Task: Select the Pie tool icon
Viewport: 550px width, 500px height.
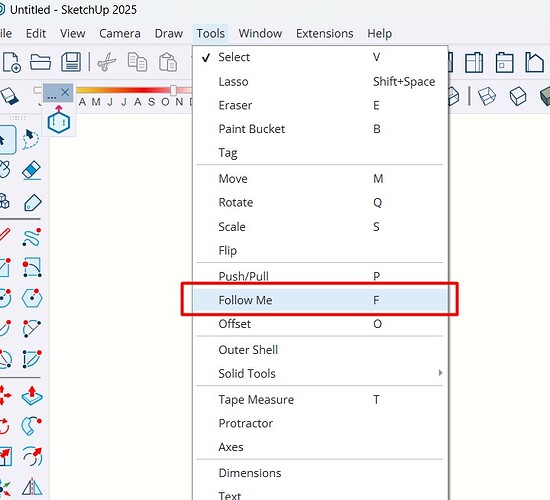Action: (32, 359)
